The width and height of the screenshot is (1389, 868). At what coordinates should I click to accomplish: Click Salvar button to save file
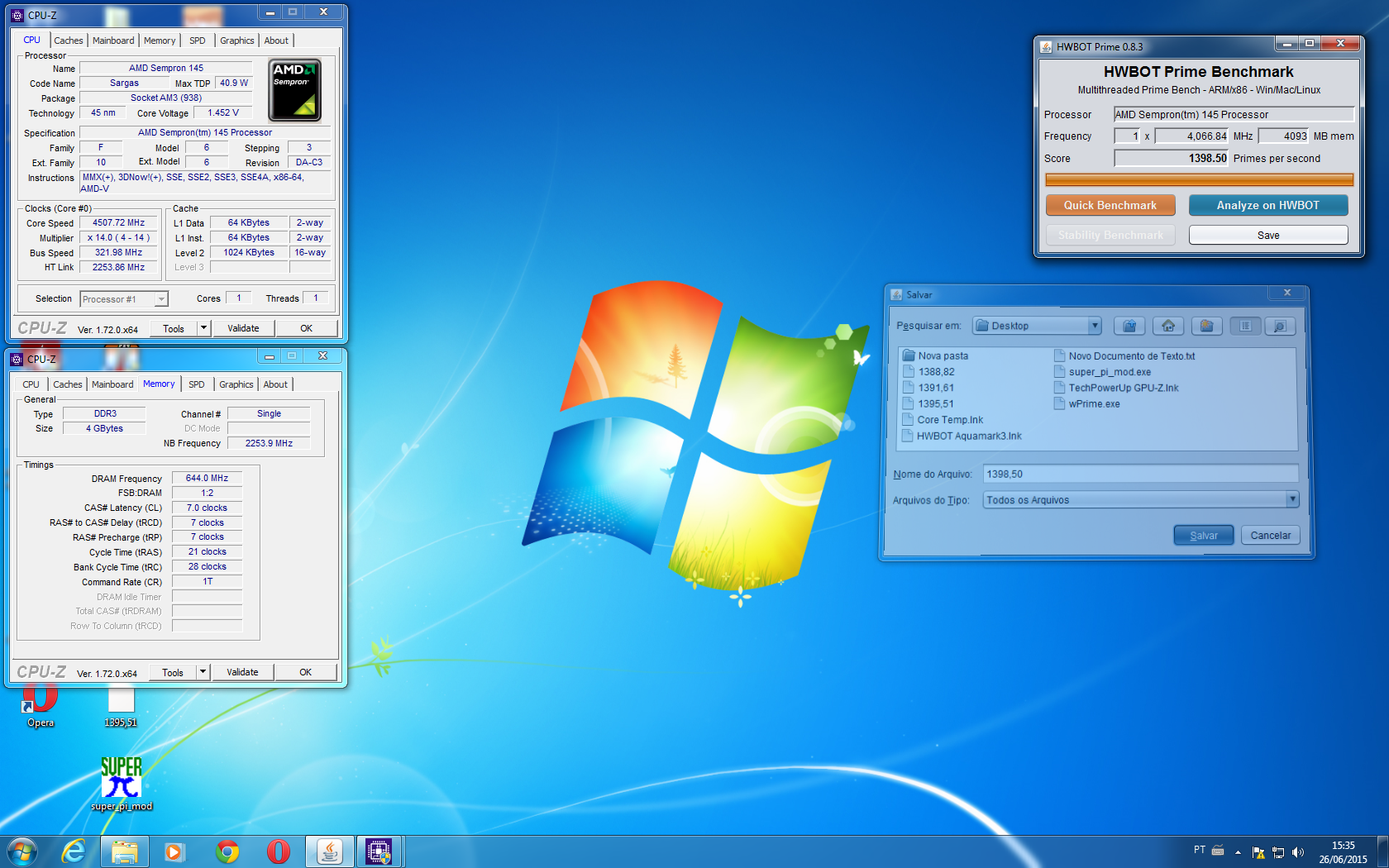coord(1204,536)
